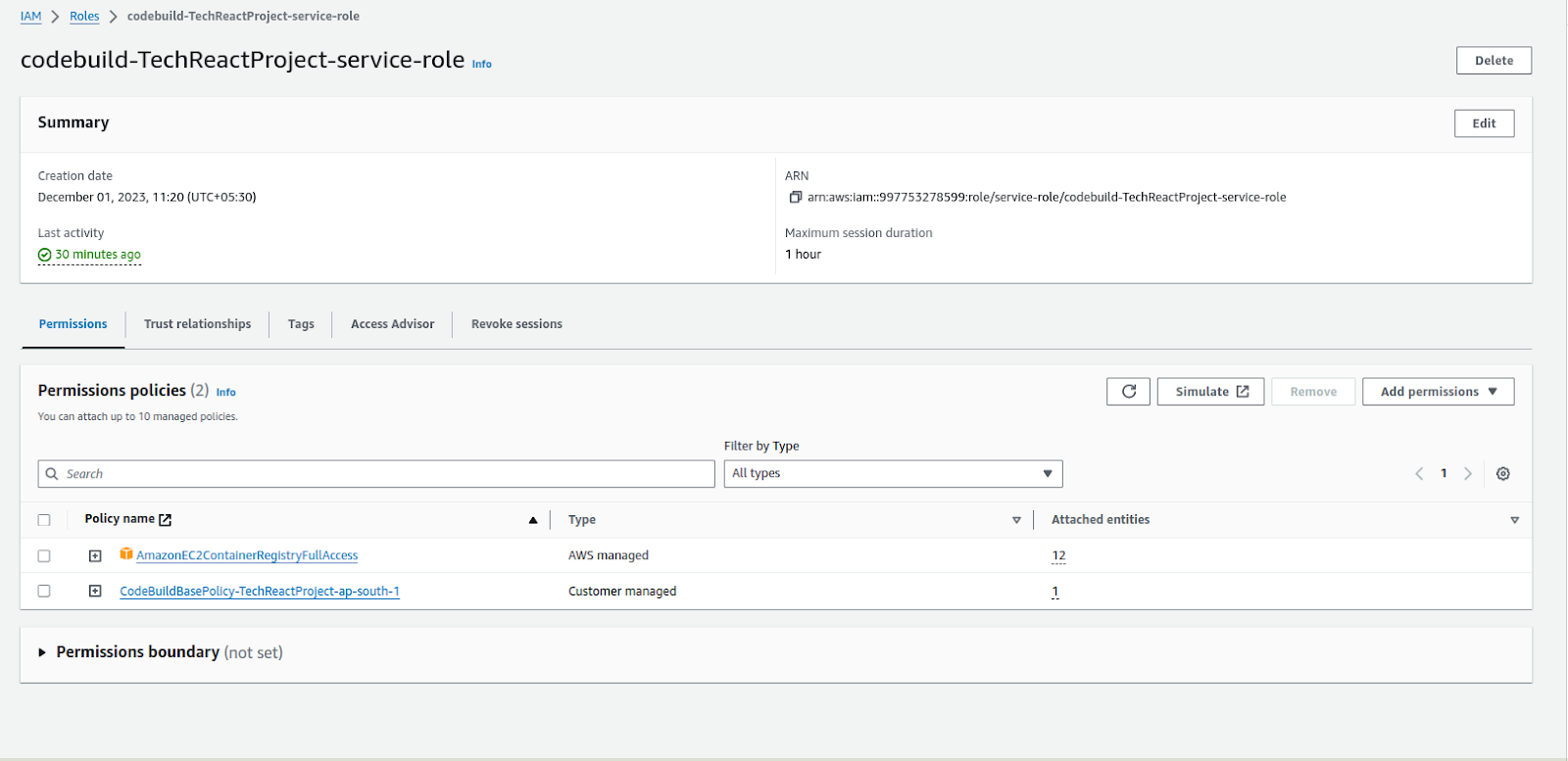Click the 30 minutes ago activity link

[98, 255]
